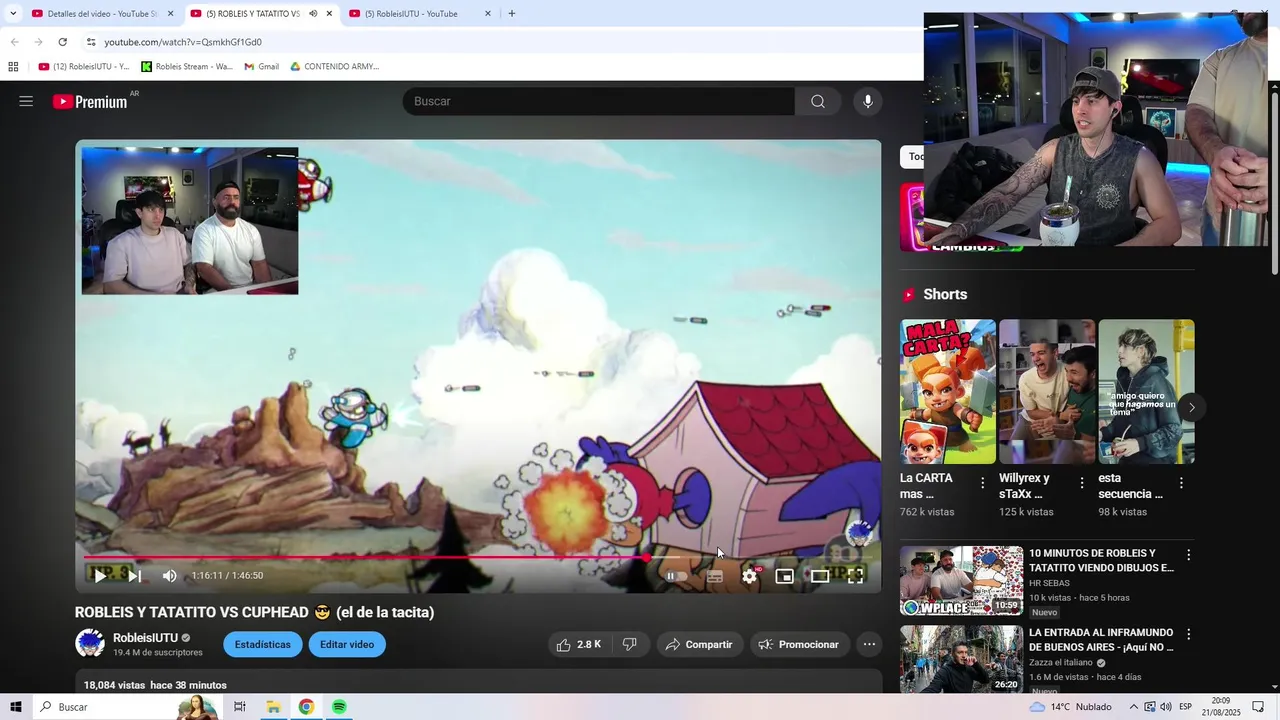Switch to theater mode view
The width and height of the screenshot is (1280, 720).
click(x=820, y=576)
